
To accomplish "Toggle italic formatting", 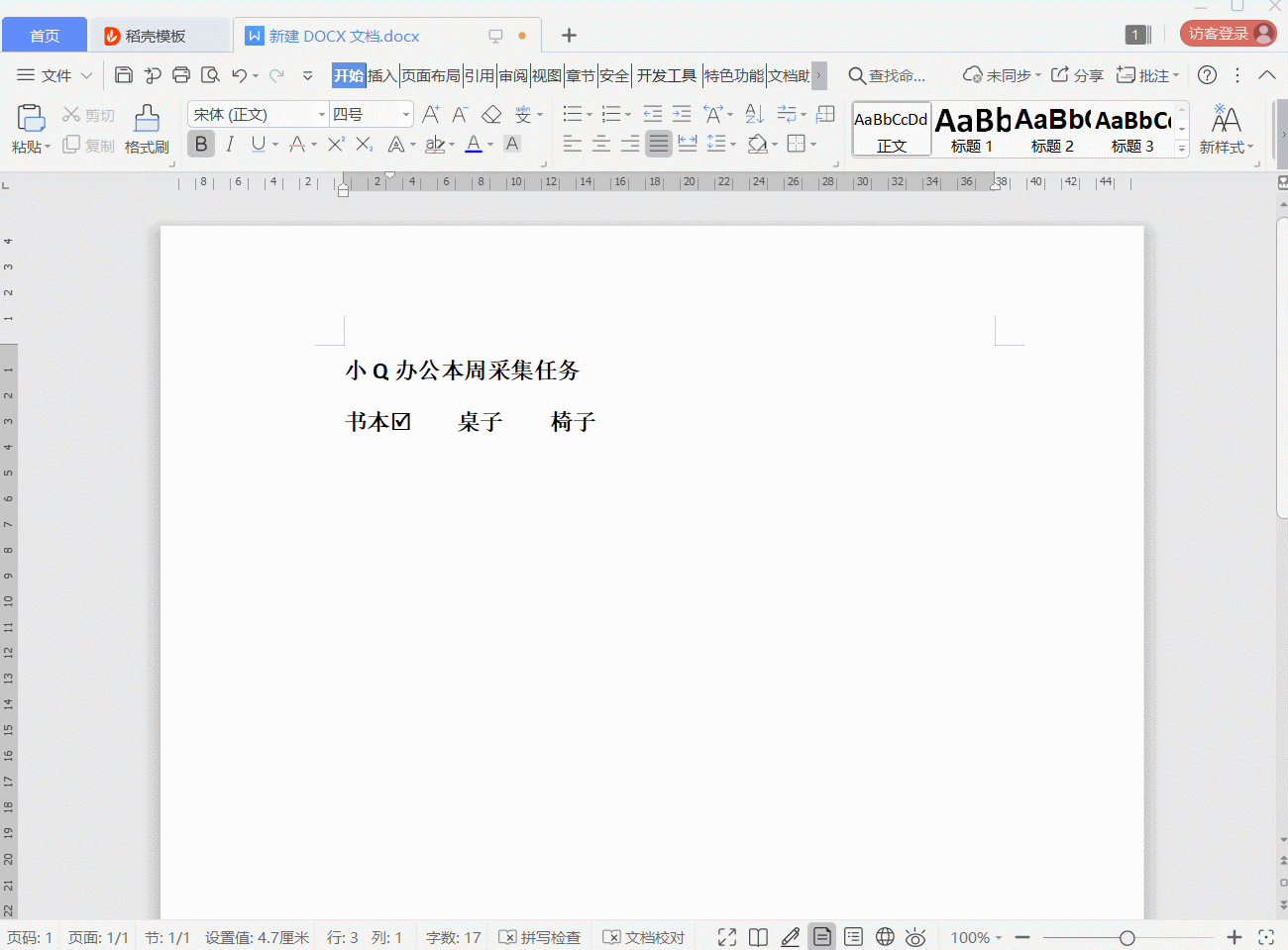I will (x=229, y=144).
